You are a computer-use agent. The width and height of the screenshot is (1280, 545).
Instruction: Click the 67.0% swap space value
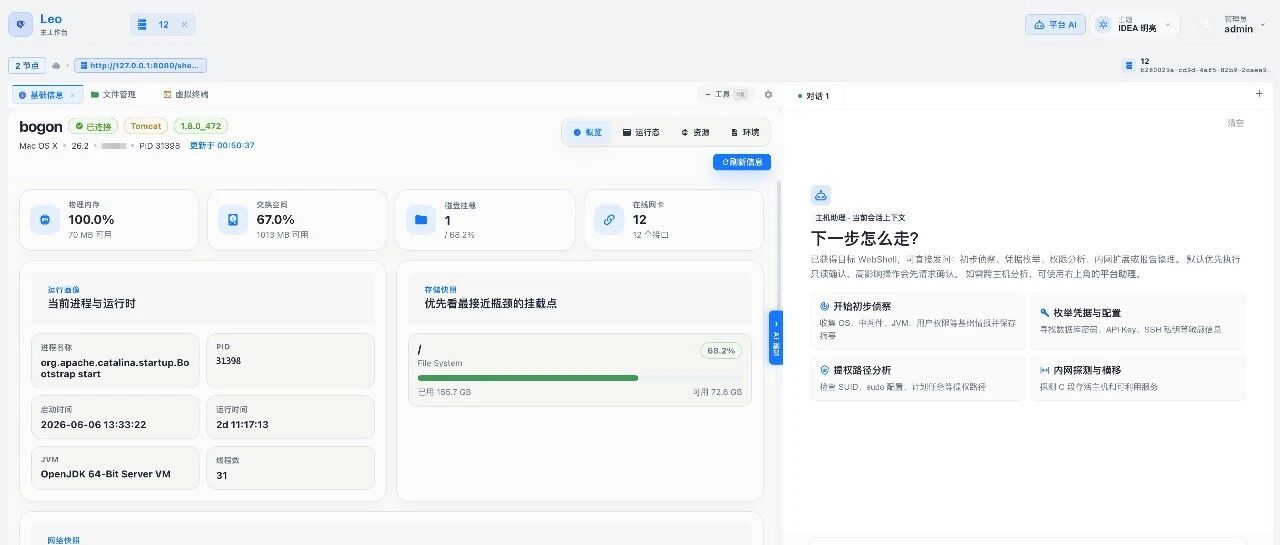tap(275, 220)
